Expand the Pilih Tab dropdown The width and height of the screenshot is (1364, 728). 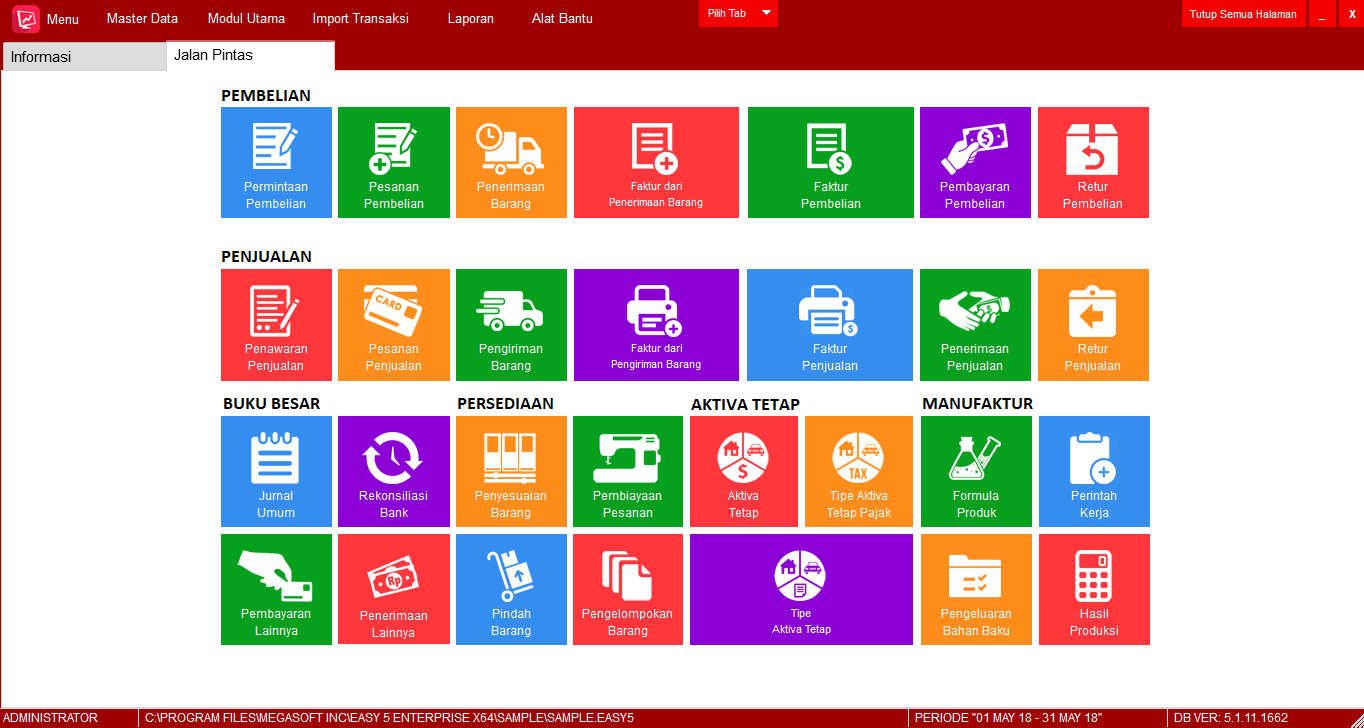(x=766, y=13)
